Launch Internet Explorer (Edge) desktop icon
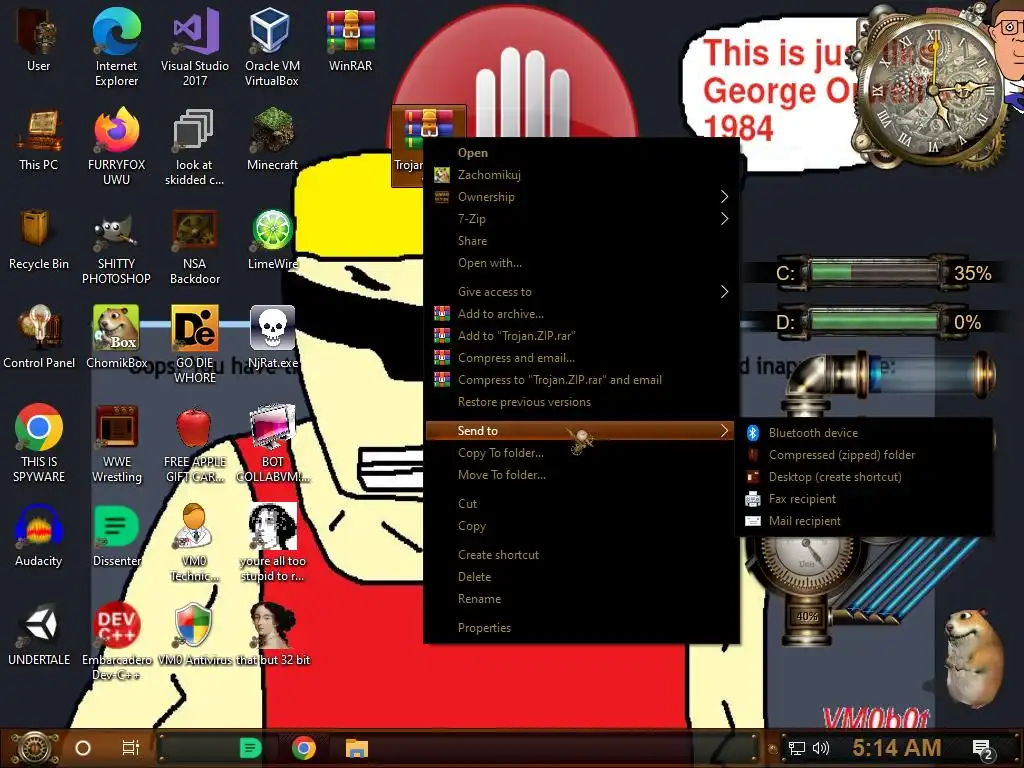 [x=116, y=47]
